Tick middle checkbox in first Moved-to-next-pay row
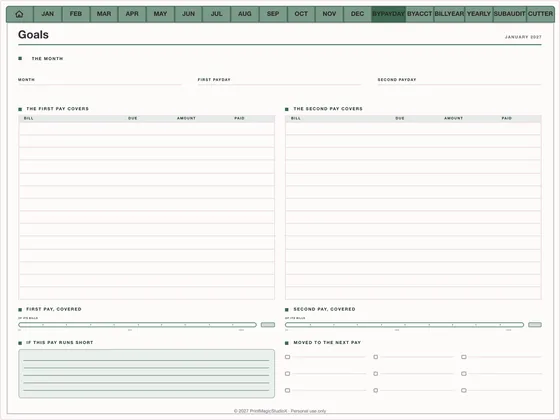The width and height of the screenshot is (560, 420). point(376,357)
